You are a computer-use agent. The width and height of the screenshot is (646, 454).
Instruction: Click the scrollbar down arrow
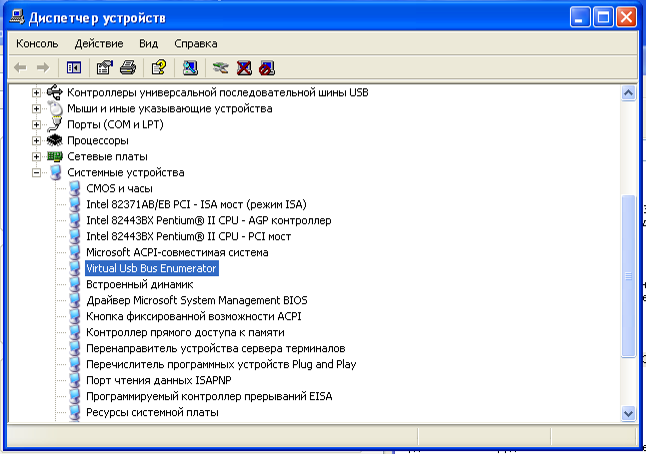click(628, 413)
